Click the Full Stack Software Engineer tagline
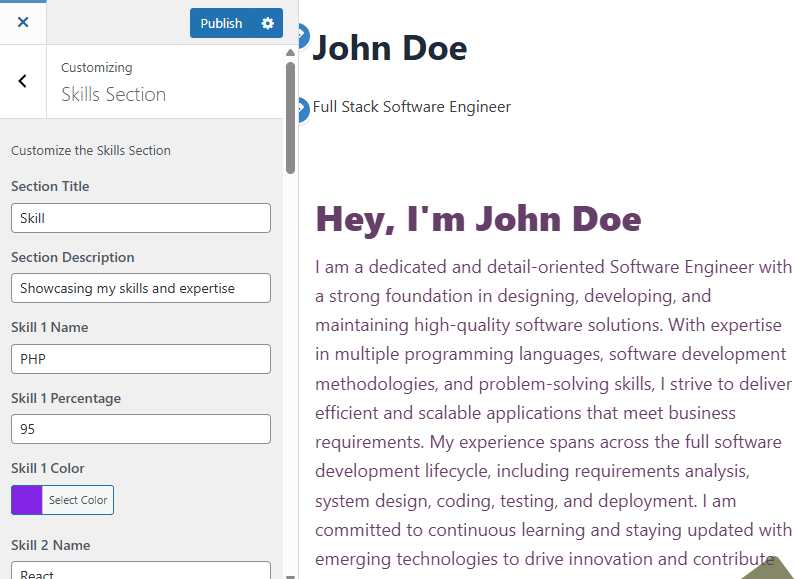 (412, 107)
